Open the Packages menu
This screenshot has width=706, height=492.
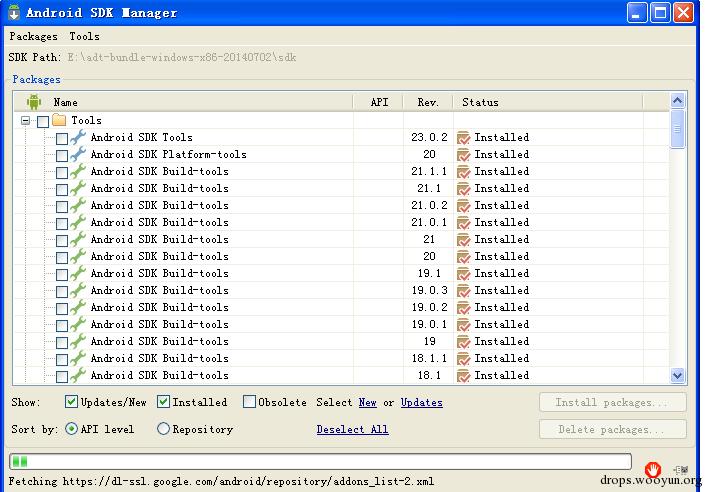pos(33,36)
